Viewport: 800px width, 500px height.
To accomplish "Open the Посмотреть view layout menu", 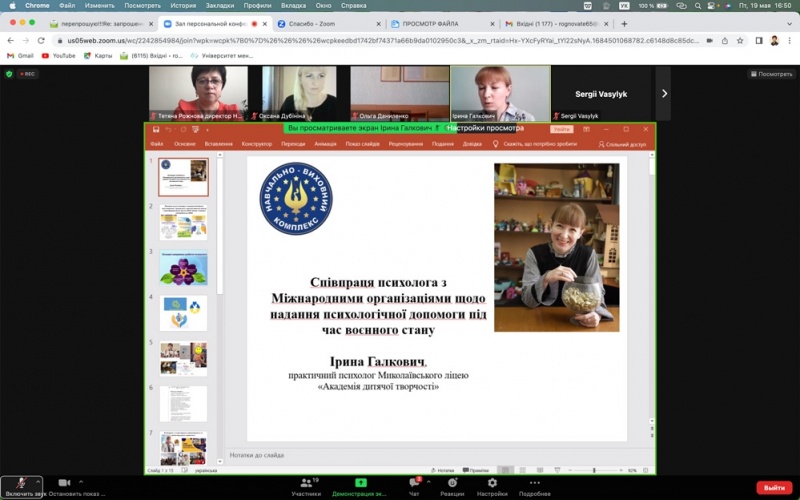I will pos(771,74).
